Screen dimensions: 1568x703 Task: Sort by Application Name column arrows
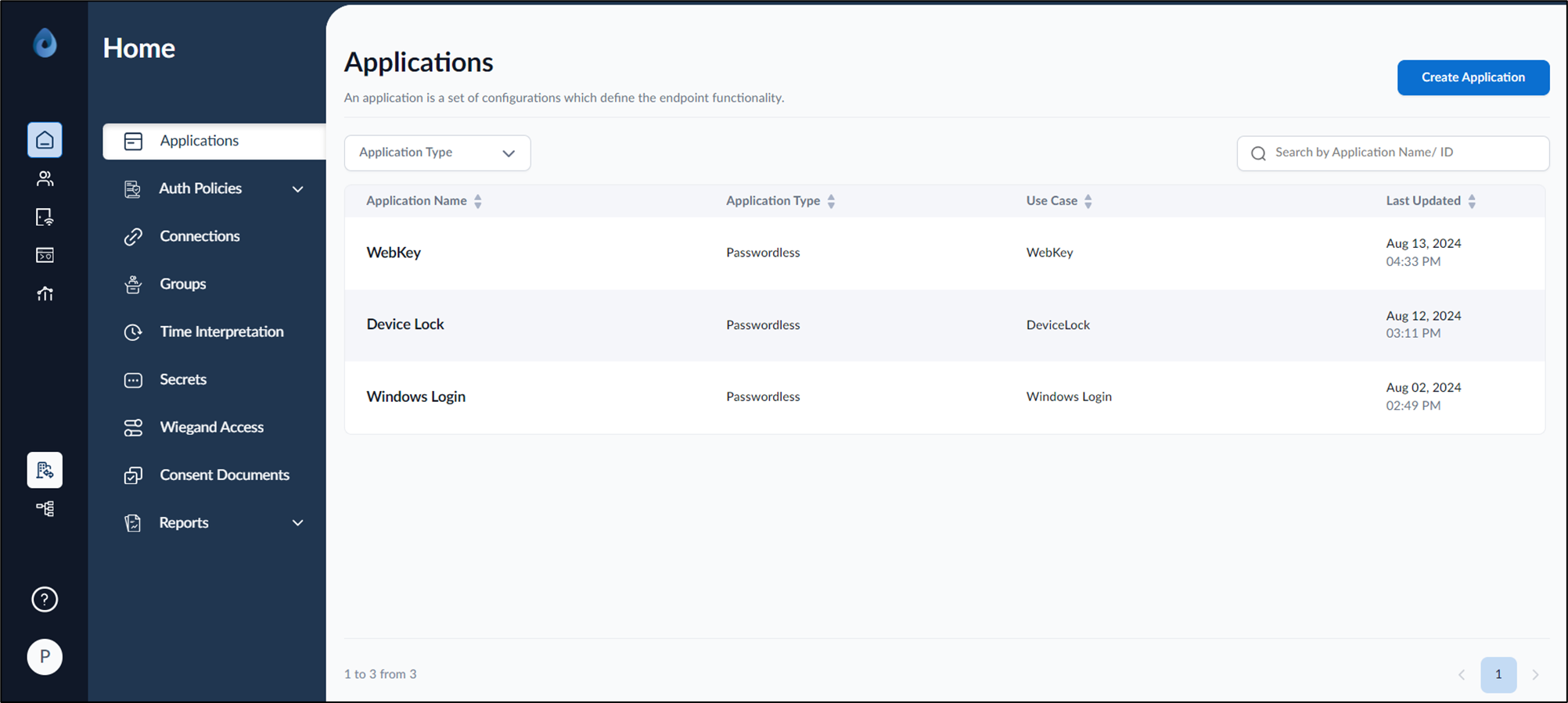pyautogui.click(x=478, y=202)
